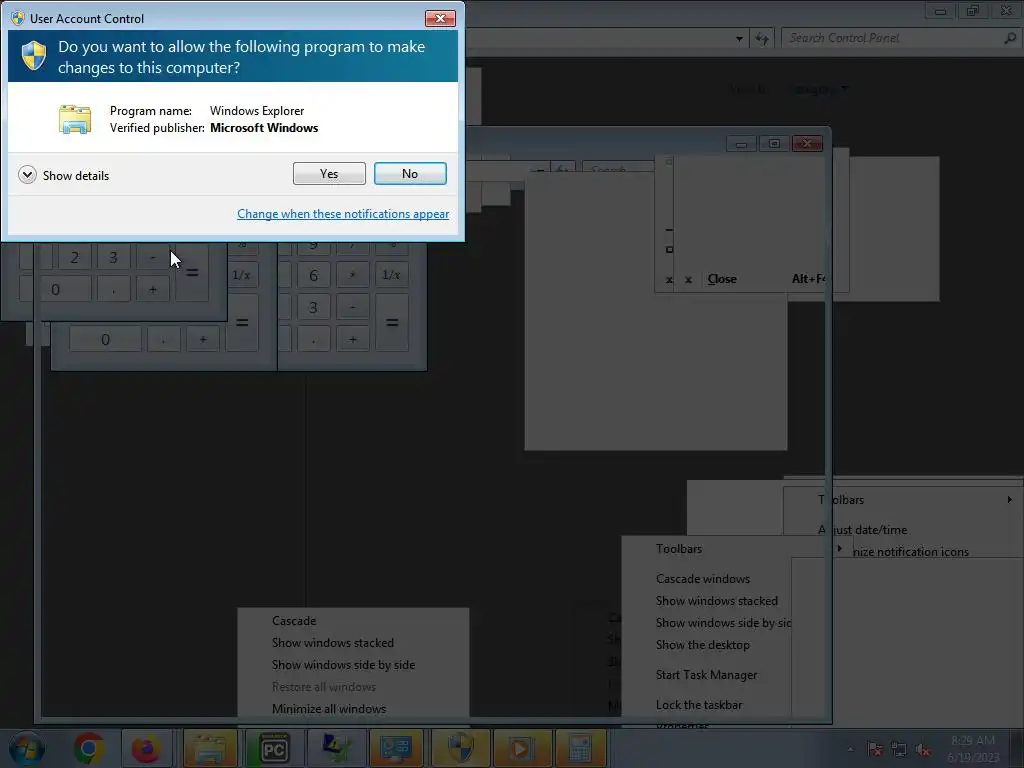Restore down the Control Panel window

pos(972,11)
